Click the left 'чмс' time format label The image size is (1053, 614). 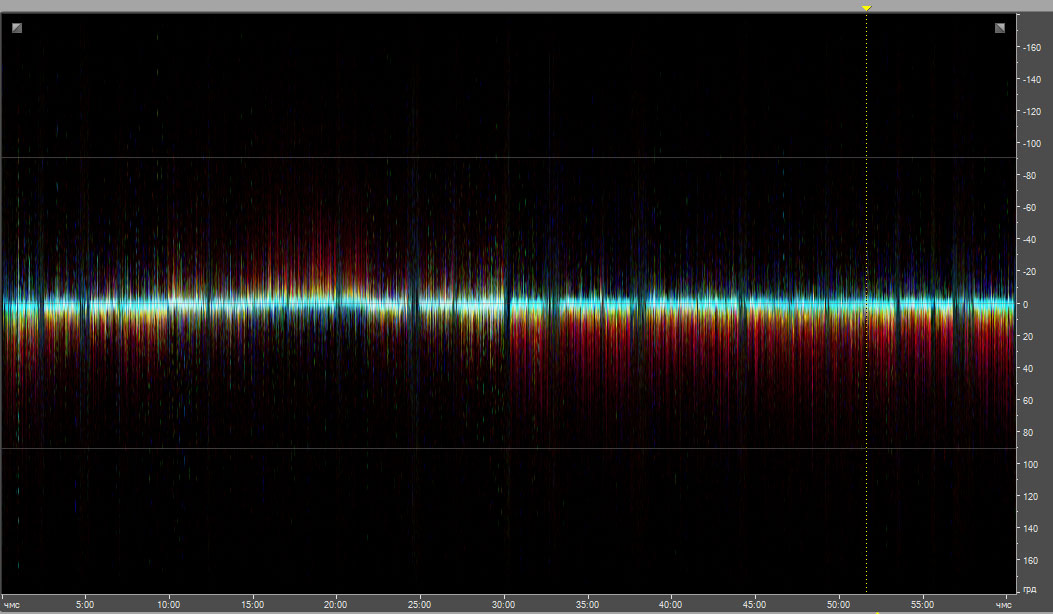[x=11, y=604]
